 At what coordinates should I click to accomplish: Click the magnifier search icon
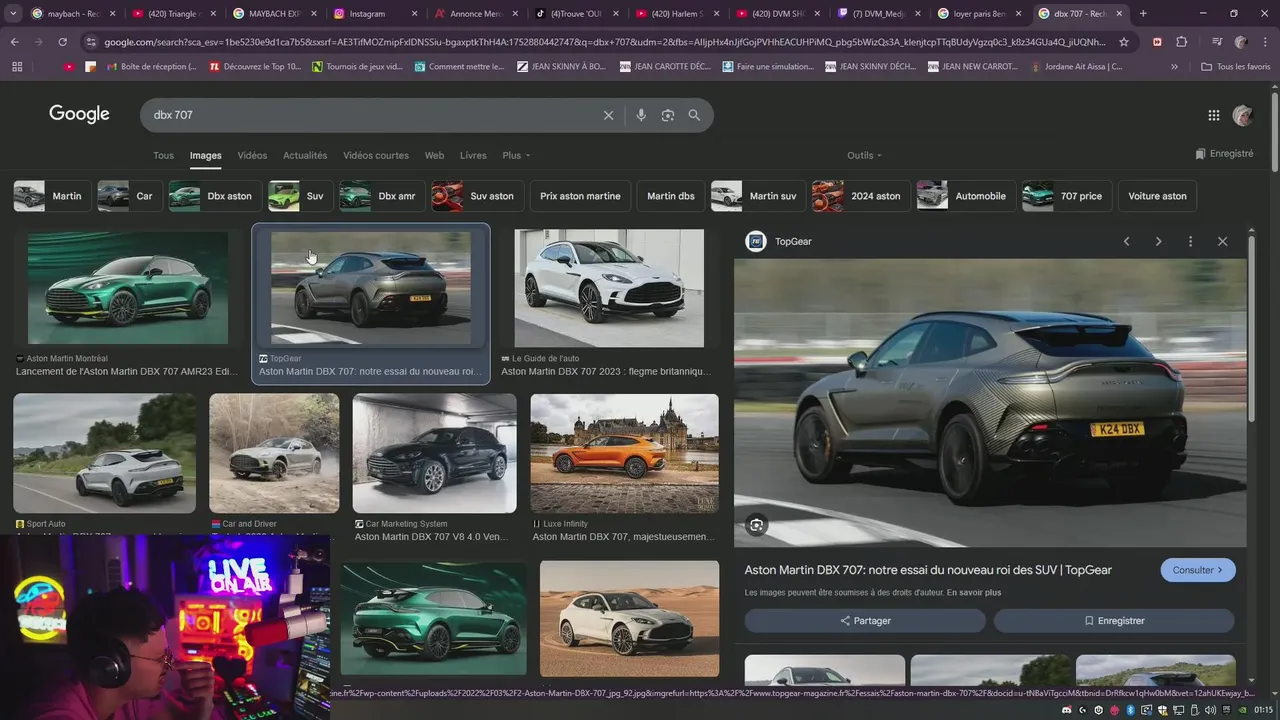tap(694, 115)
